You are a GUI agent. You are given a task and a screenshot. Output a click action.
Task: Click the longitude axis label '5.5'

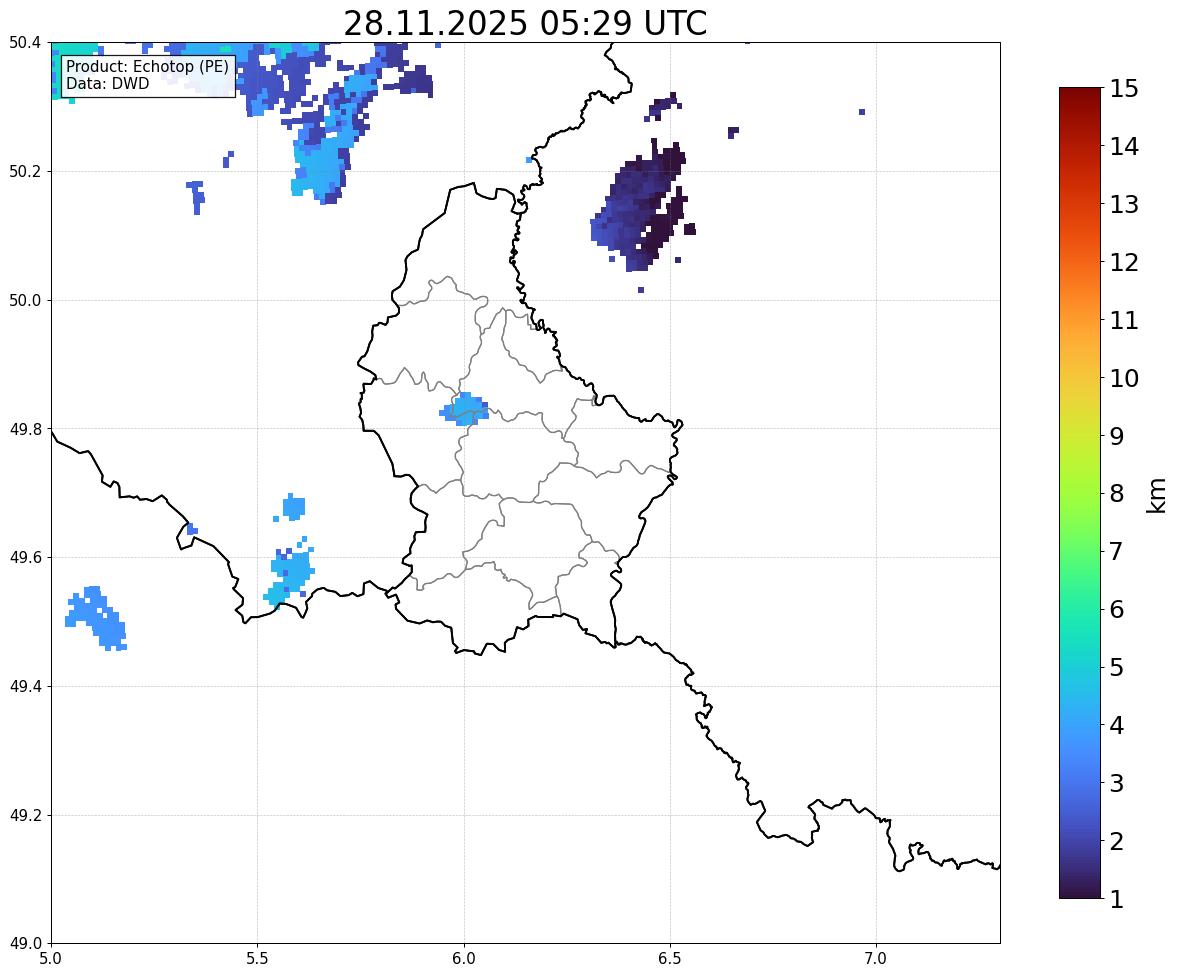tap(258, 958)
